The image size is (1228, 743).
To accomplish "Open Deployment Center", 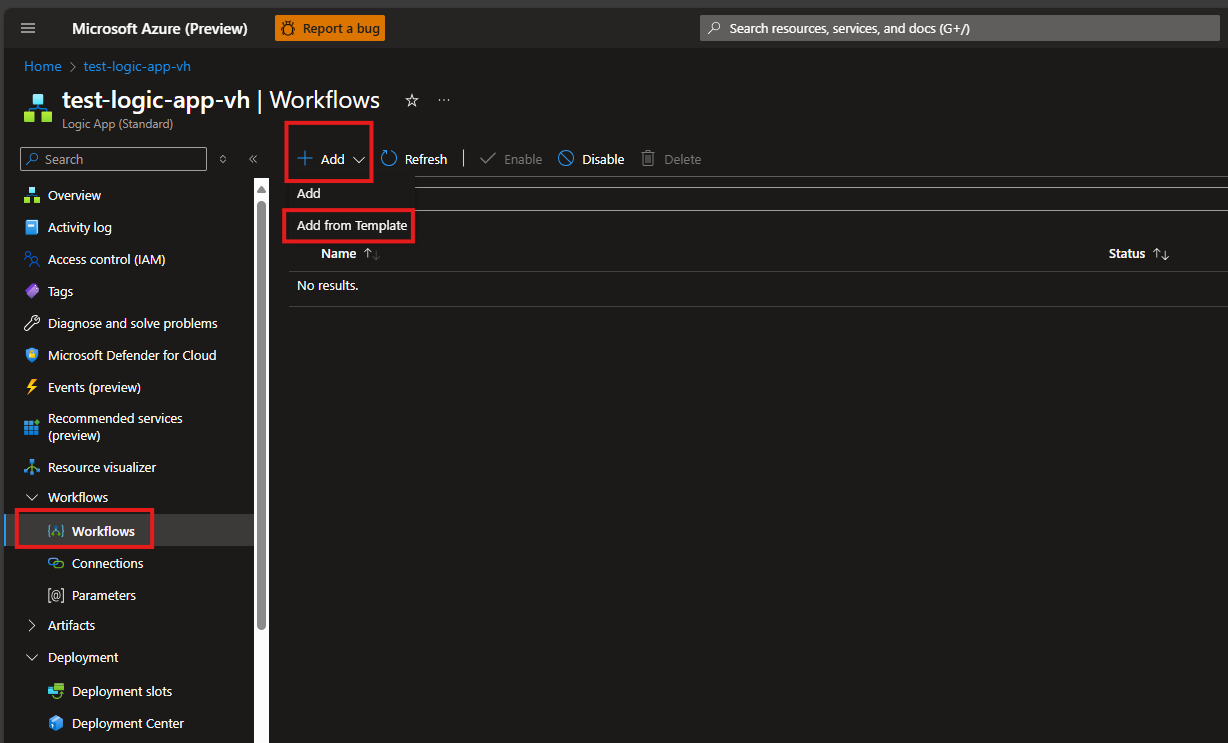I will (128, 723).
